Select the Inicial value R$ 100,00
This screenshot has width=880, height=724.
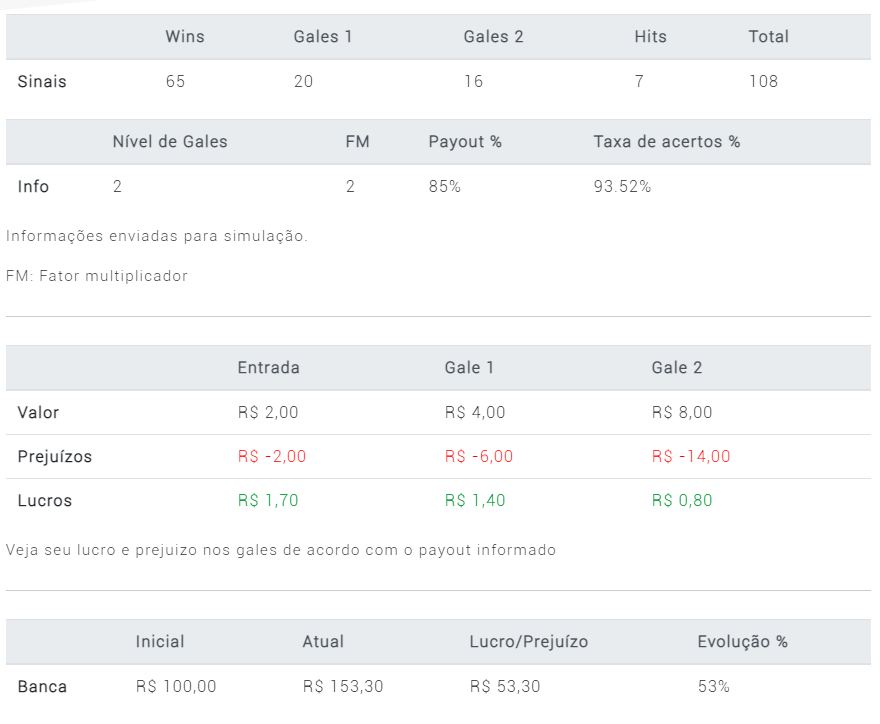176,686
